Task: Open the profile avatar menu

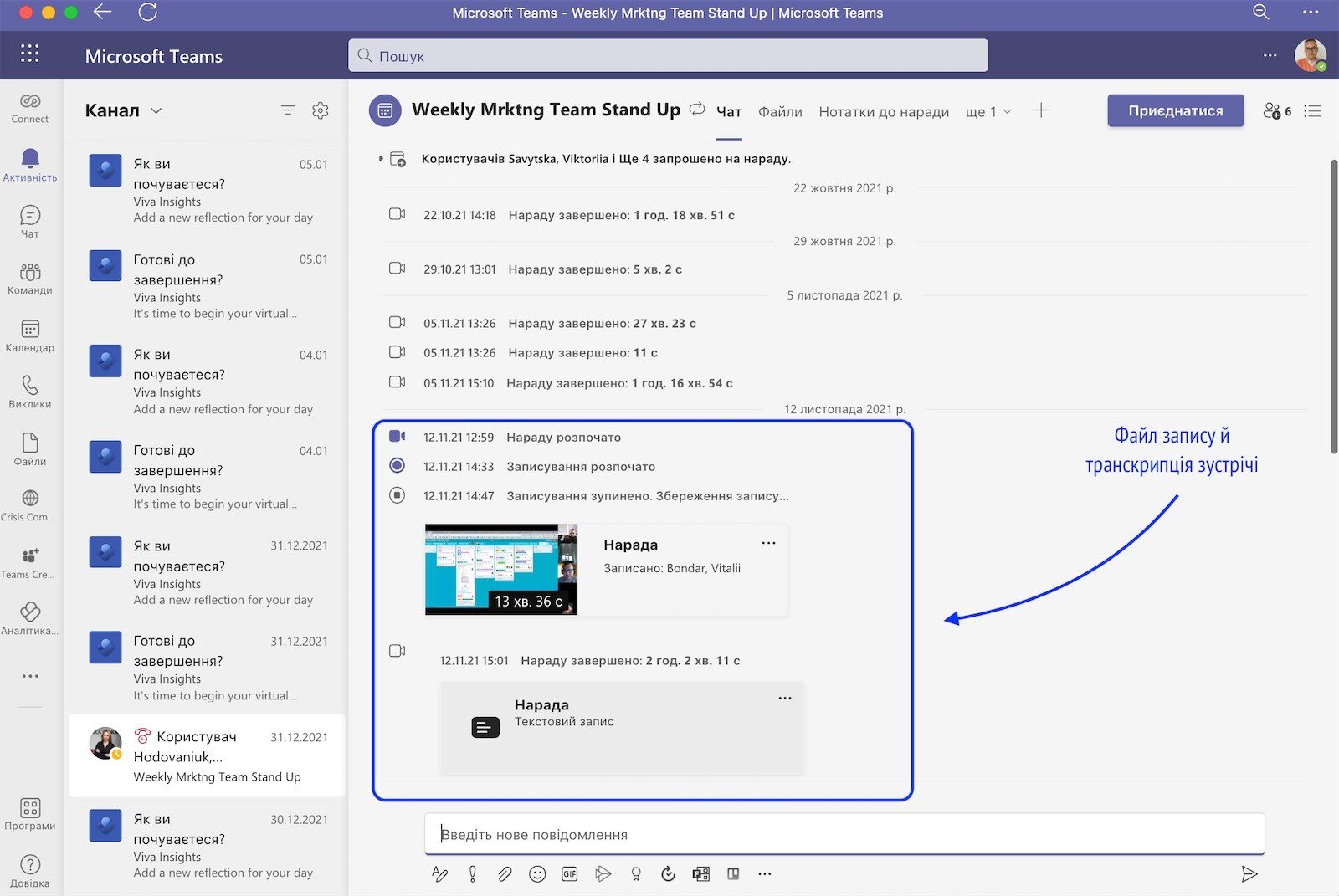Action: [x=1311, y=55]
